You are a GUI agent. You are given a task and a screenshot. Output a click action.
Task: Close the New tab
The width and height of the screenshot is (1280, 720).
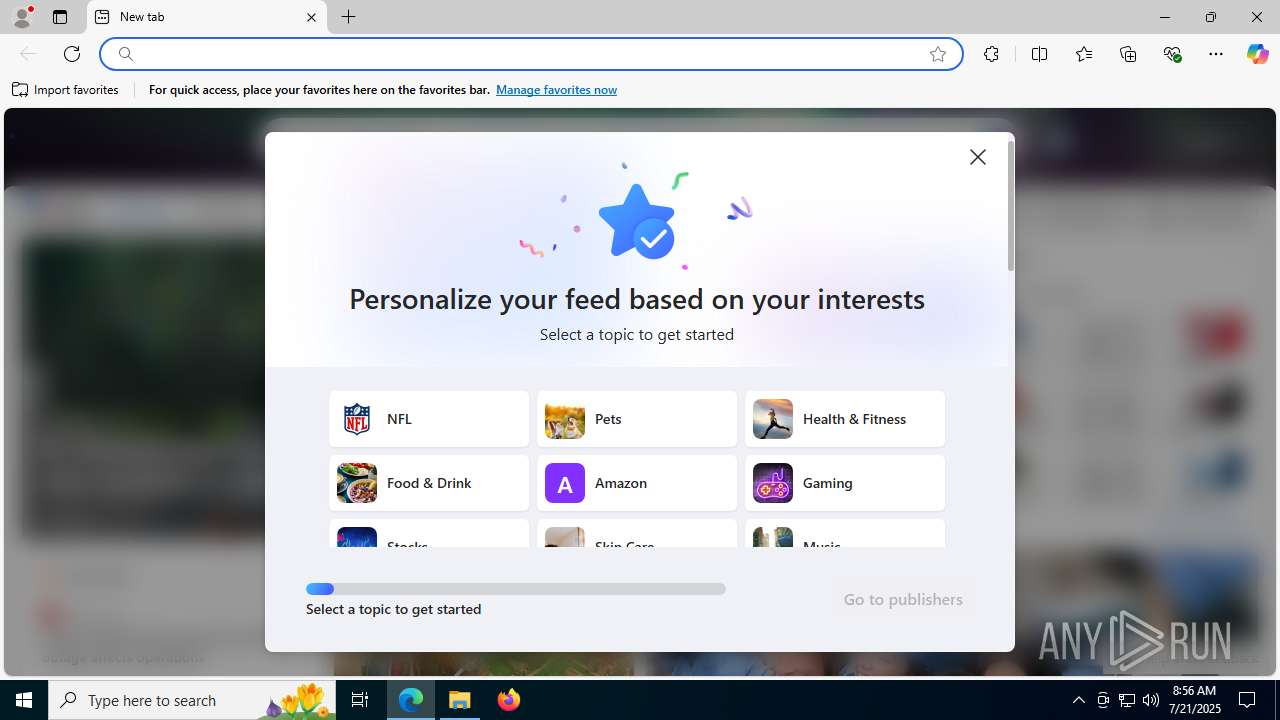(x=311, y=17)
